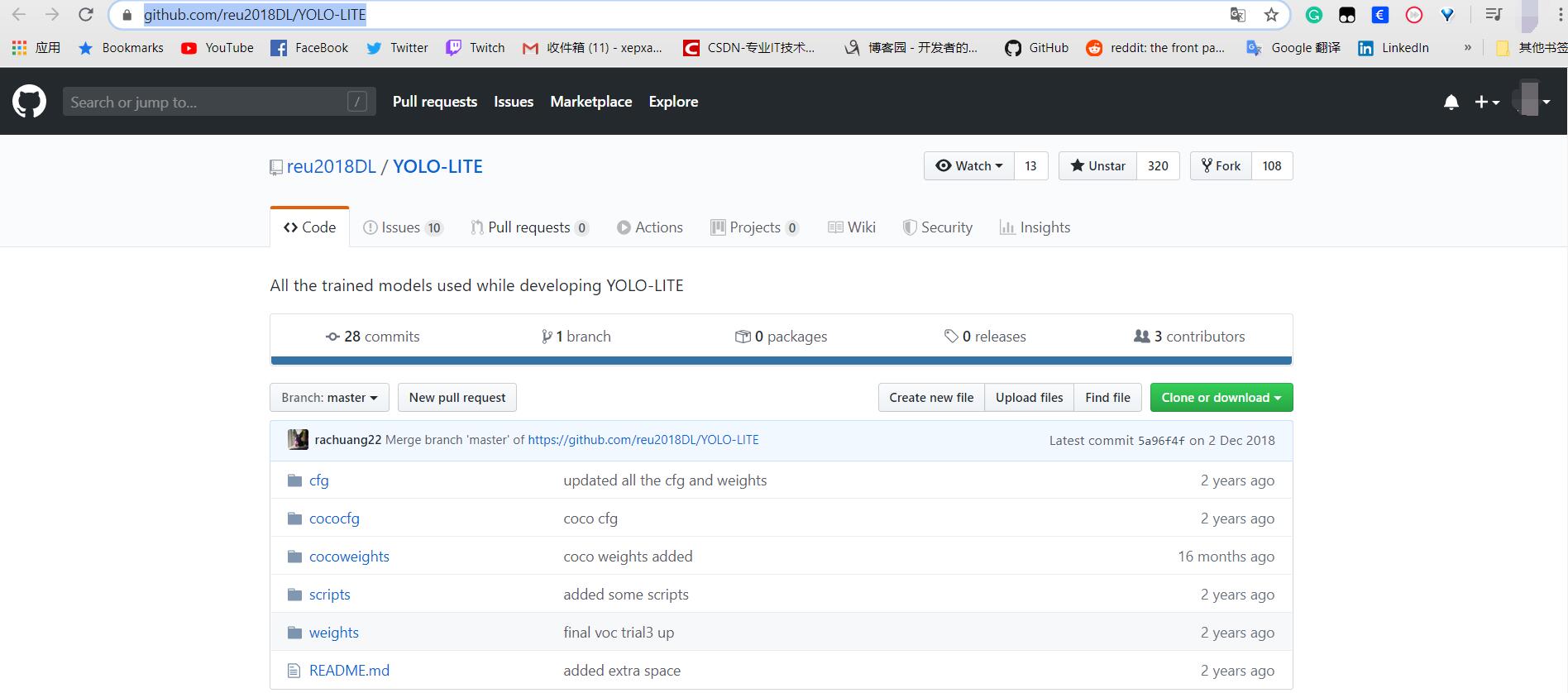Switch to the Security tab
This screenshot has height=693, width=1568.
pyautogui.click(x=937, y=227)
